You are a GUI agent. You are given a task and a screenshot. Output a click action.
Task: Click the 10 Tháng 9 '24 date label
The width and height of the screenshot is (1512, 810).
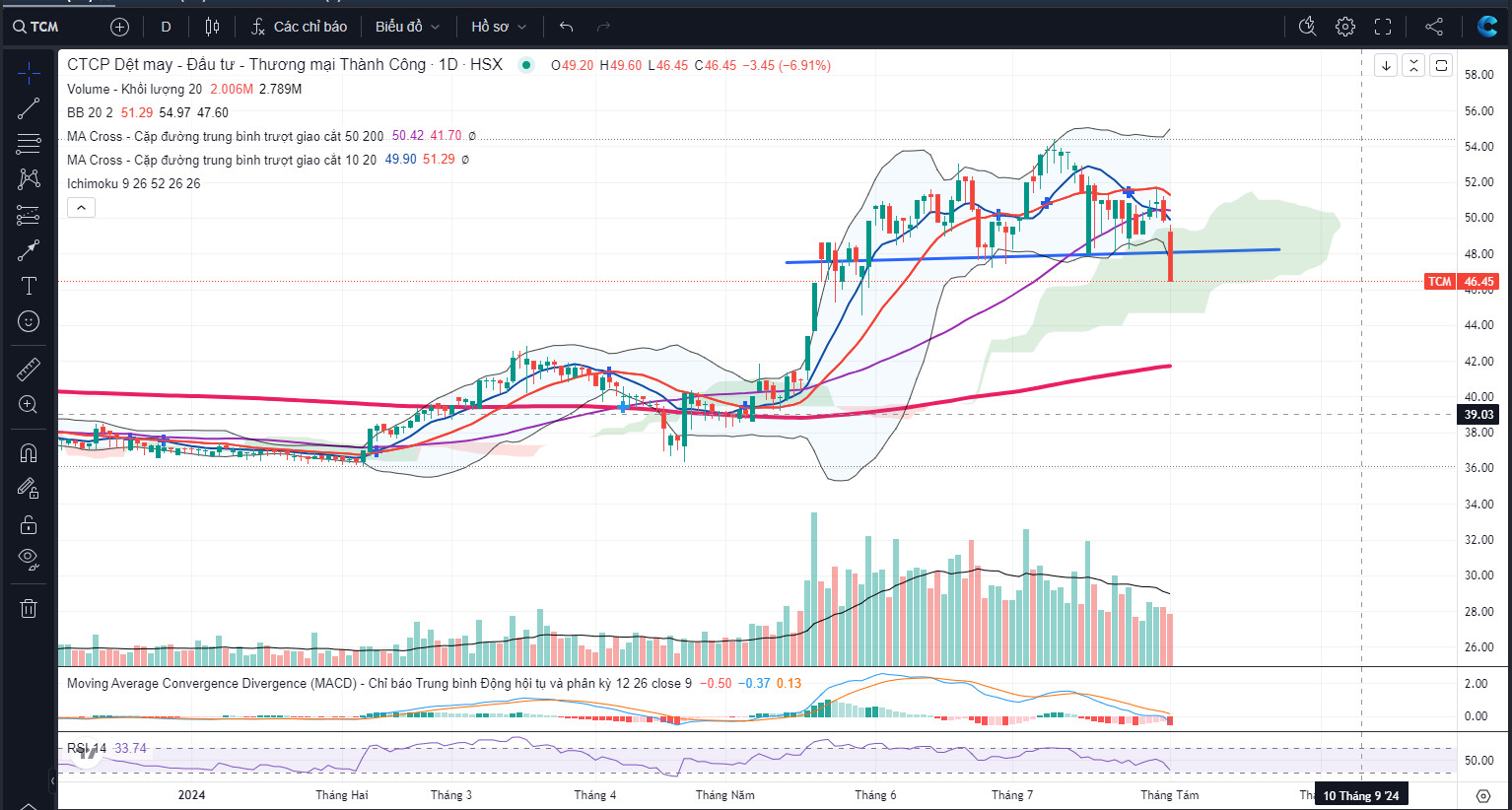pyautogui.click(x=1360, y=795)
